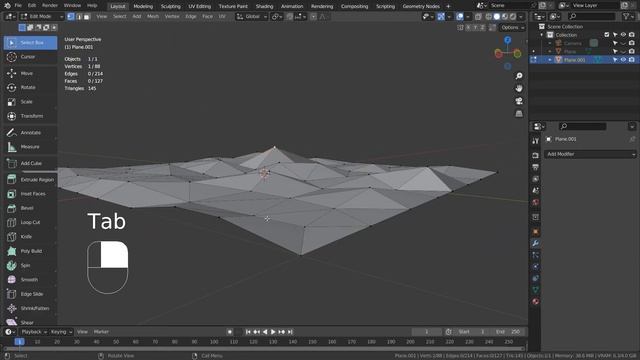Open the viewport shading options dropdown

pos(521,17)
